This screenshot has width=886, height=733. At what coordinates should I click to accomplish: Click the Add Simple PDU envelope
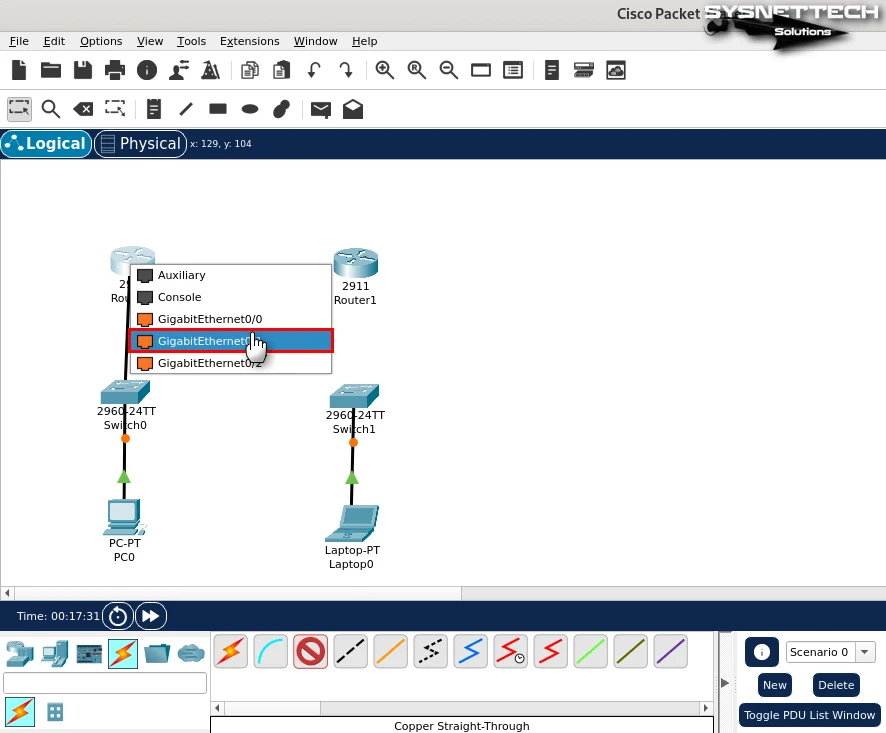[x=320, y=109]
